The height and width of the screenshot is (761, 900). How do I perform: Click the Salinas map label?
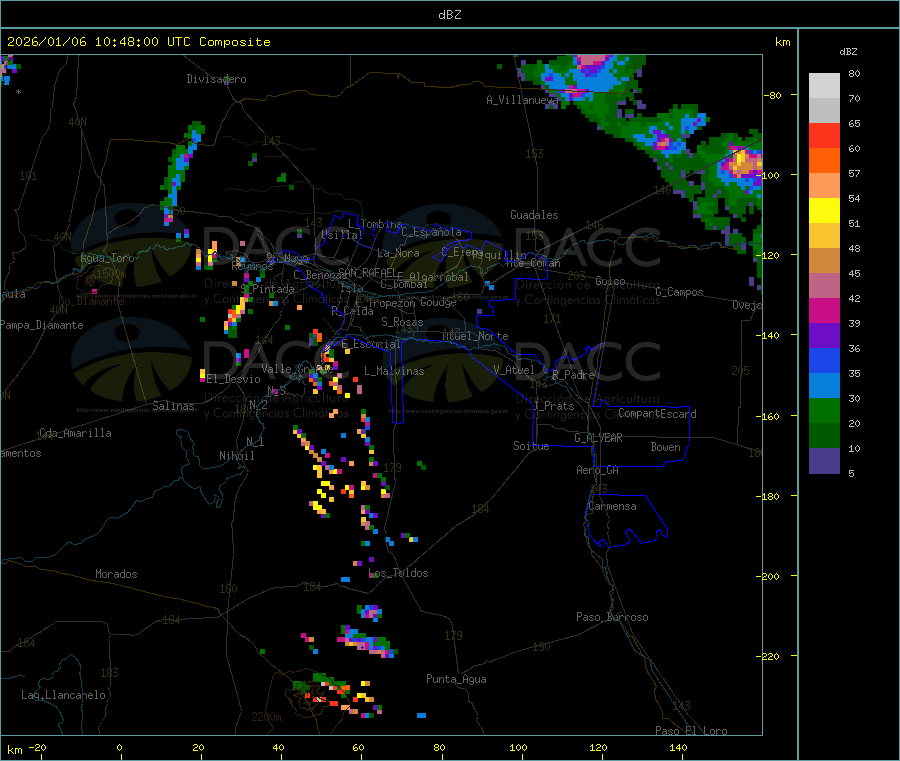[173, 406]
